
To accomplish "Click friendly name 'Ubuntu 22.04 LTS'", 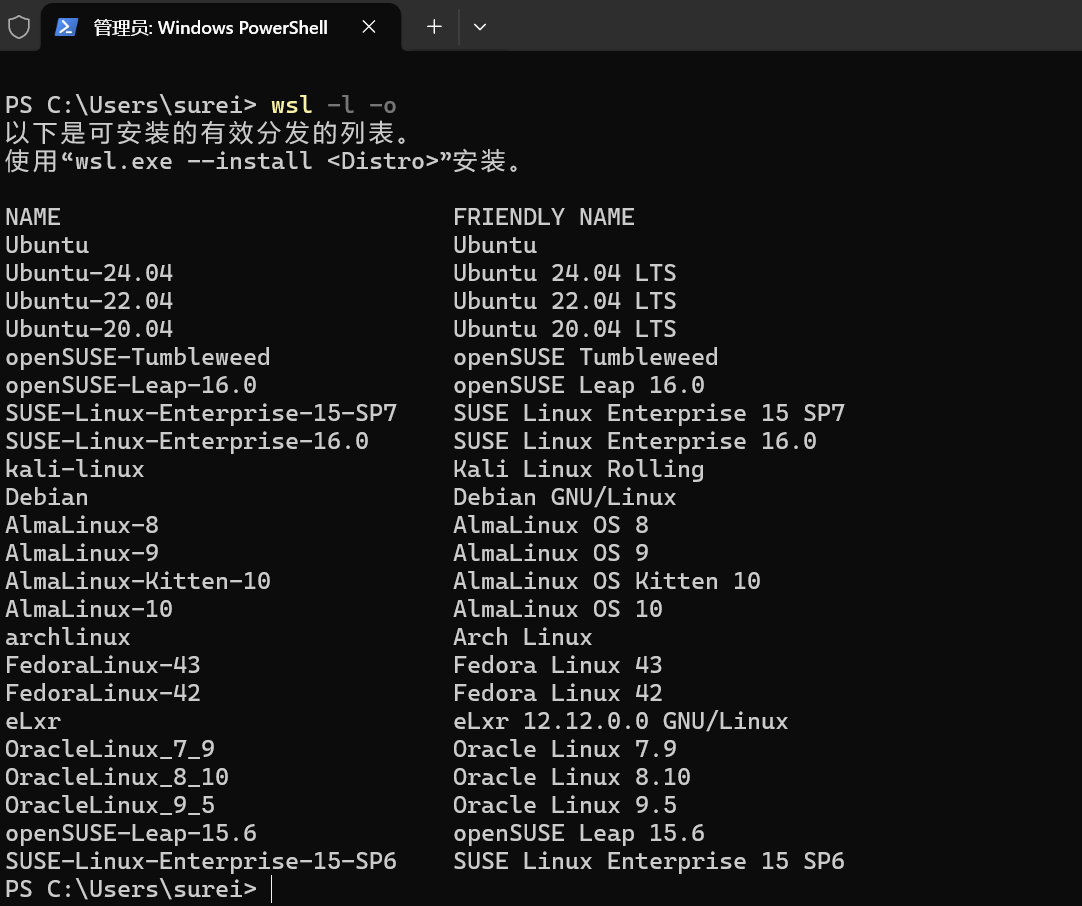I will (564, 301).
